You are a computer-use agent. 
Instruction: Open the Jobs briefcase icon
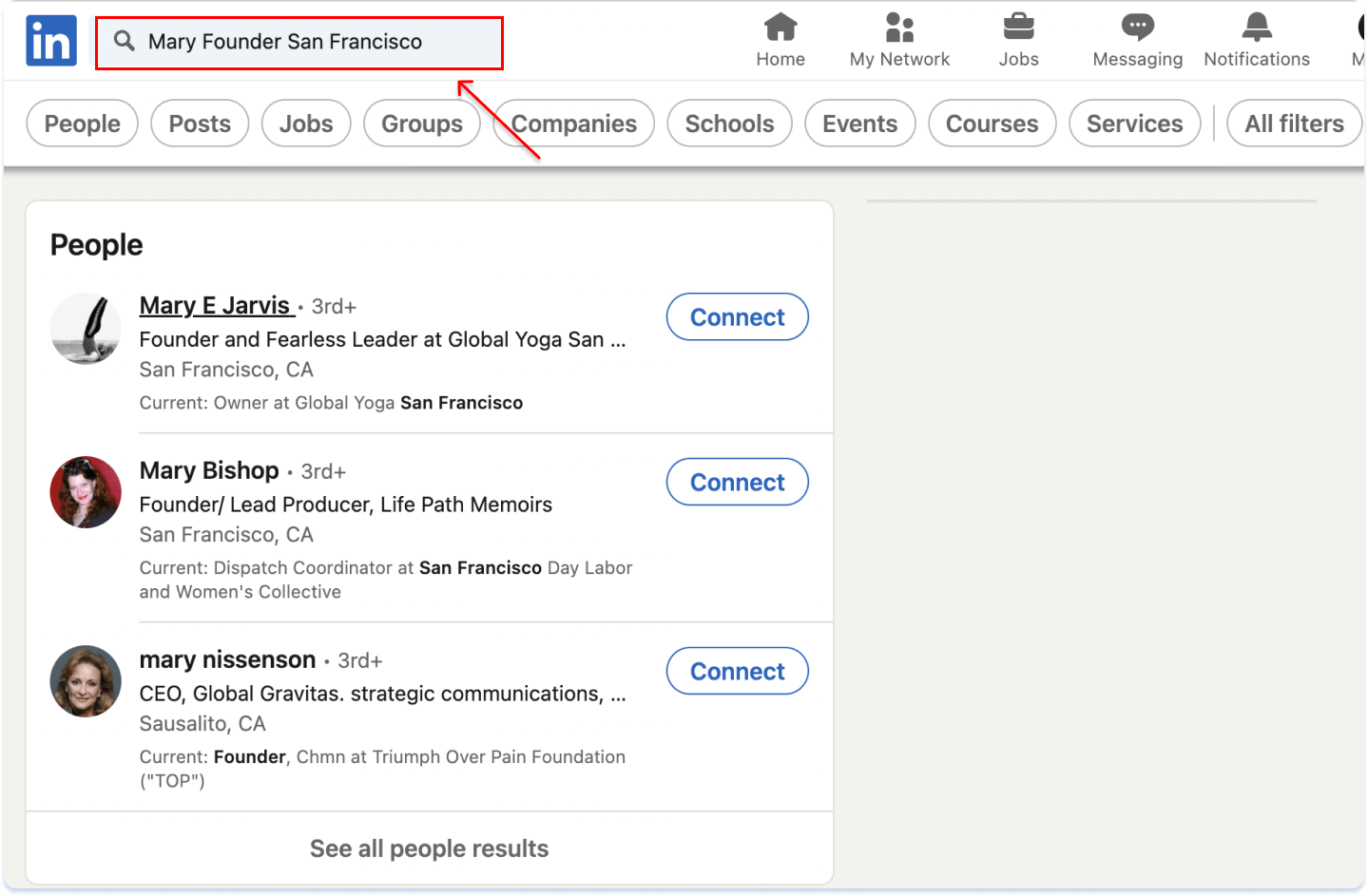(1018, 38)
